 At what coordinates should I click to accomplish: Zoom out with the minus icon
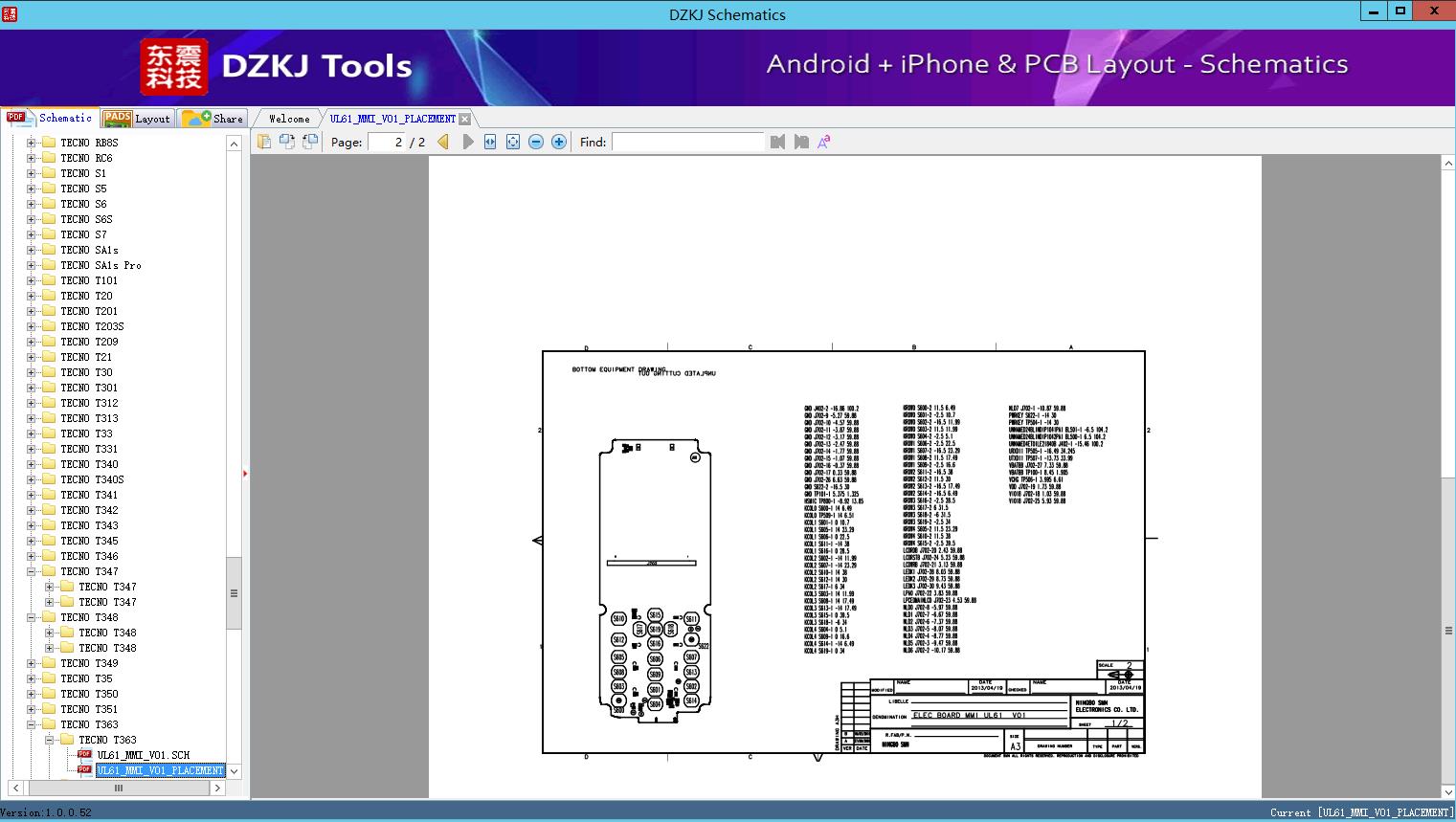pyautogui.click(x=536, y=142)
